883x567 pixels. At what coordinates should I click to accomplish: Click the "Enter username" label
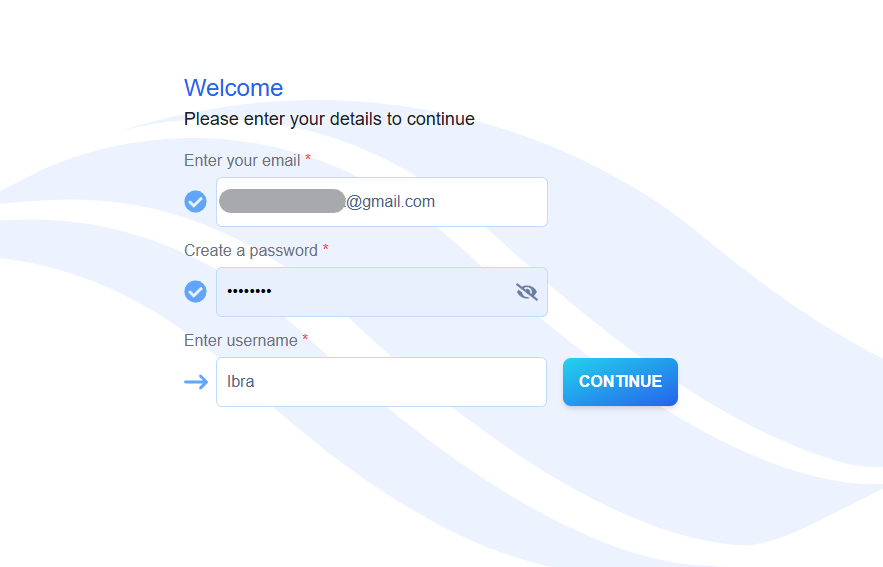click(241, 340)
